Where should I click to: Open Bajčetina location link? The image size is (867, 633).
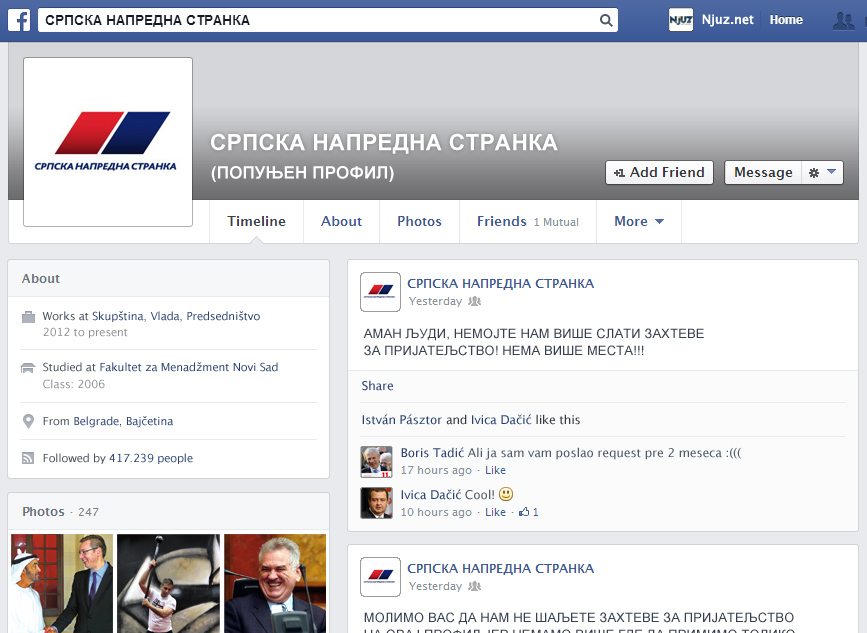149,421
